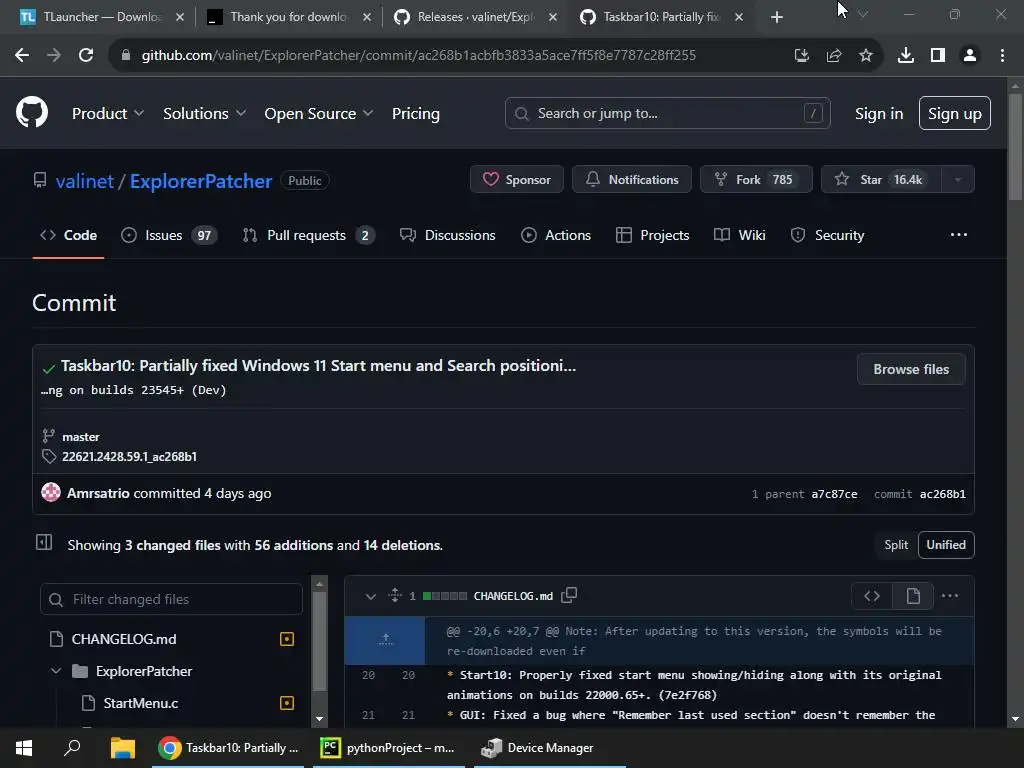Open Chrome three-dot menu
The height and width of the screenshot is (768, 1024).
(1002, 56)
